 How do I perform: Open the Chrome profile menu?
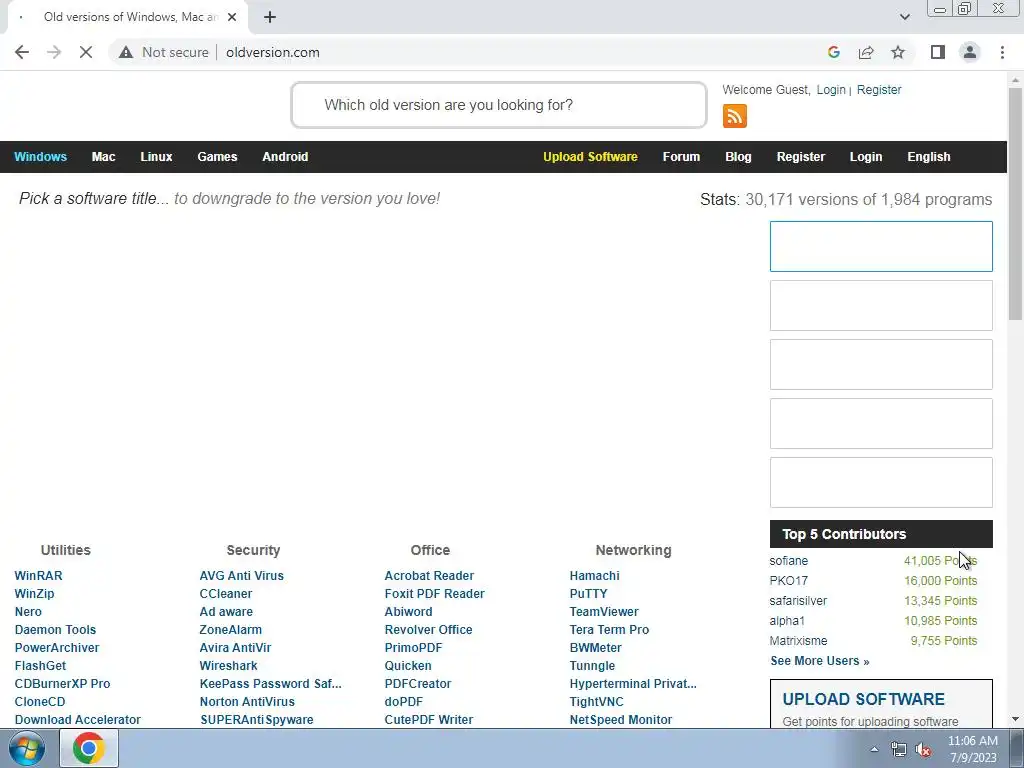[x=970, y=52]
